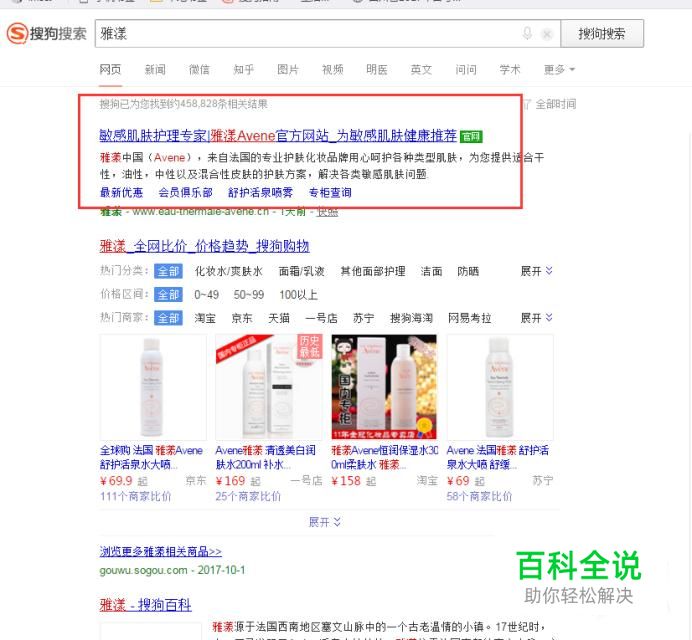
Task: Activate the microphone voice search icon
Action: [x=527, y=33]
